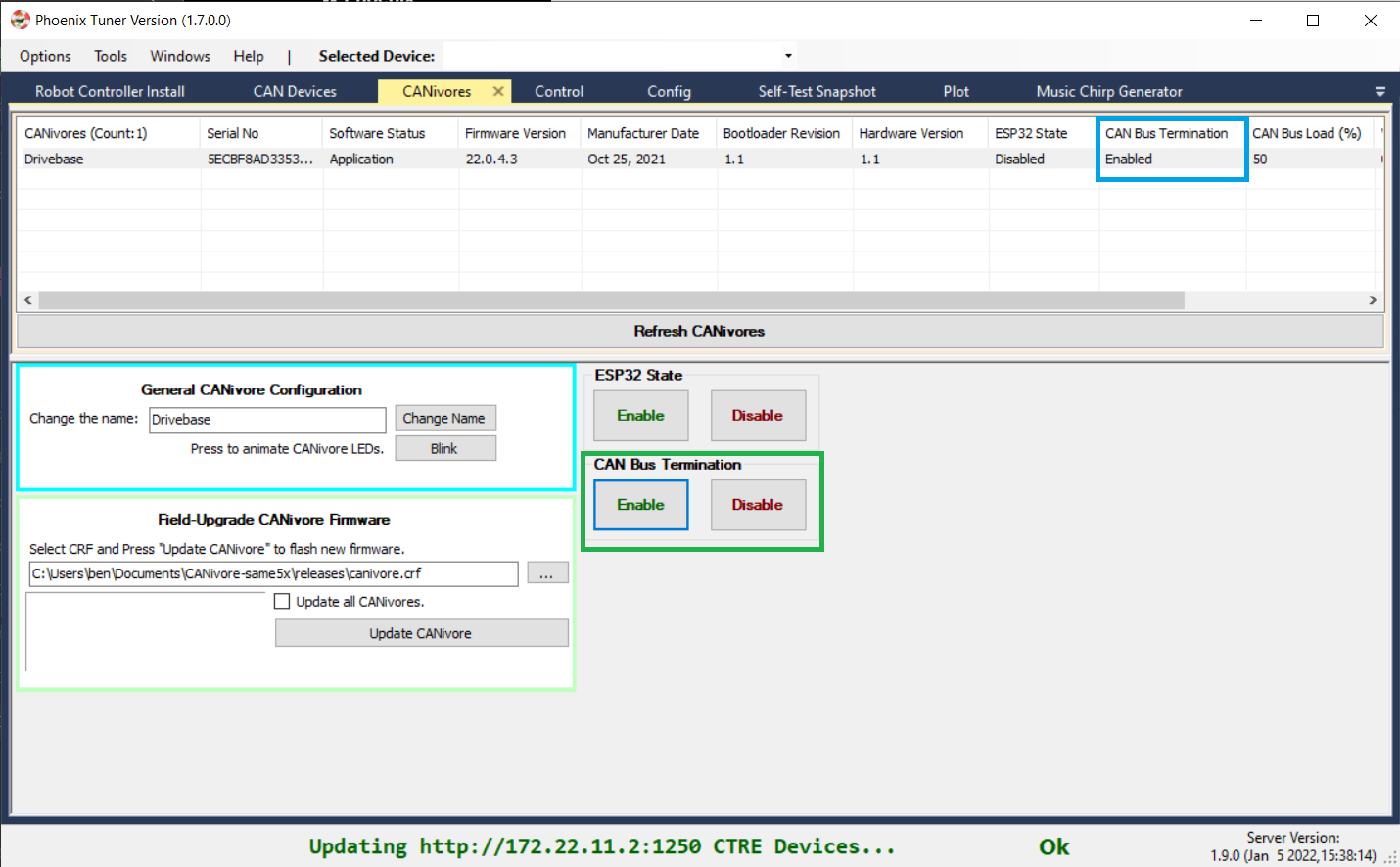Image resolution: width=1400 pixels, height=867 pixels.
Task: Open the Self-Test Snapshot tab
Action: point(817,91)
